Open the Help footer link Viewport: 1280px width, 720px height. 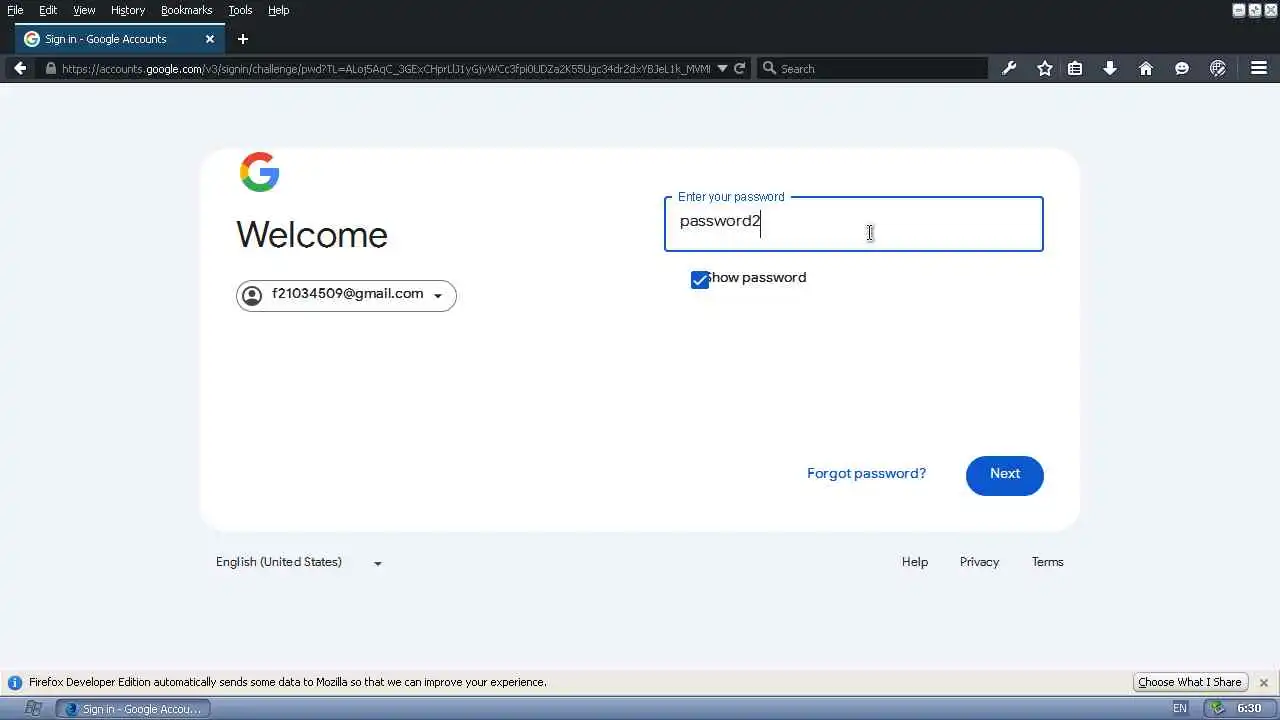pos(915,562)
